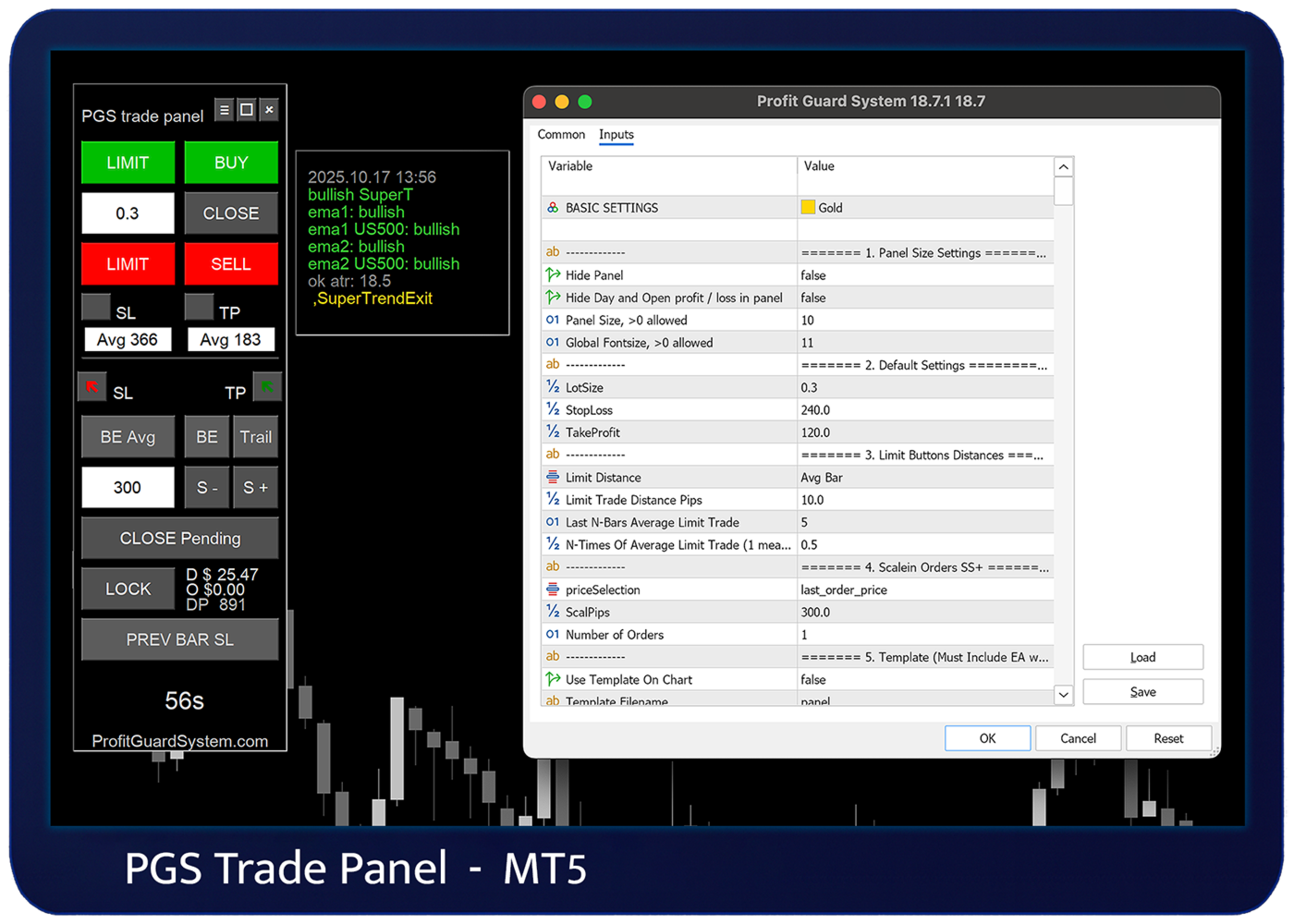Click the ½ icon beside TakeProfit

tap(553, 432)
